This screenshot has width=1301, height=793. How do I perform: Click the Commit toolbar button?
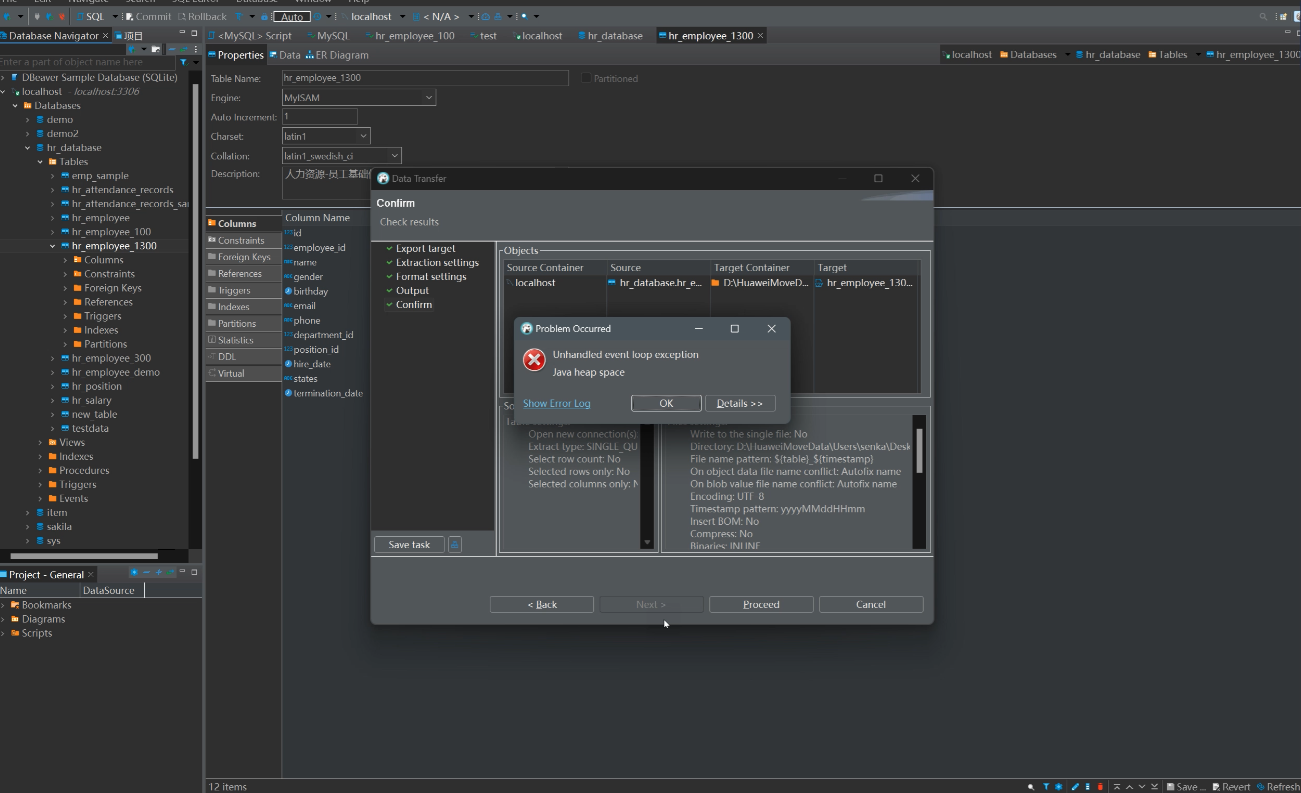point(148,17)
